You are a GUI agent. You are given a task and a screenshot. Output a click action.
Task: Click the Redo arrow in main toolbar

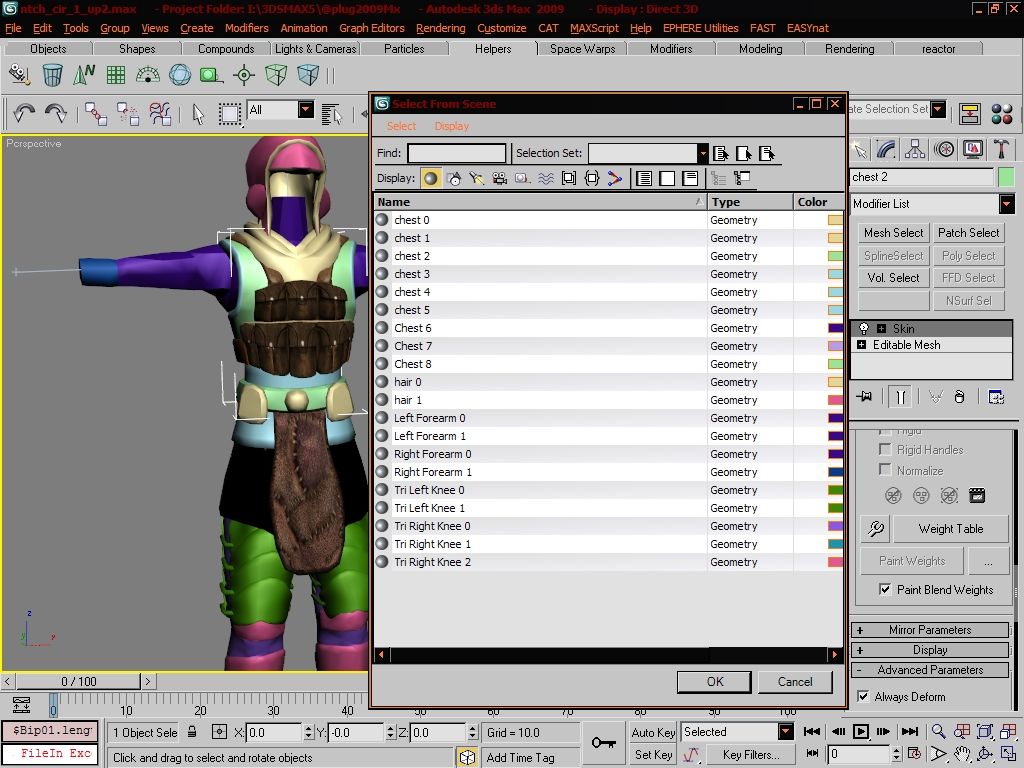pos(56,114)
